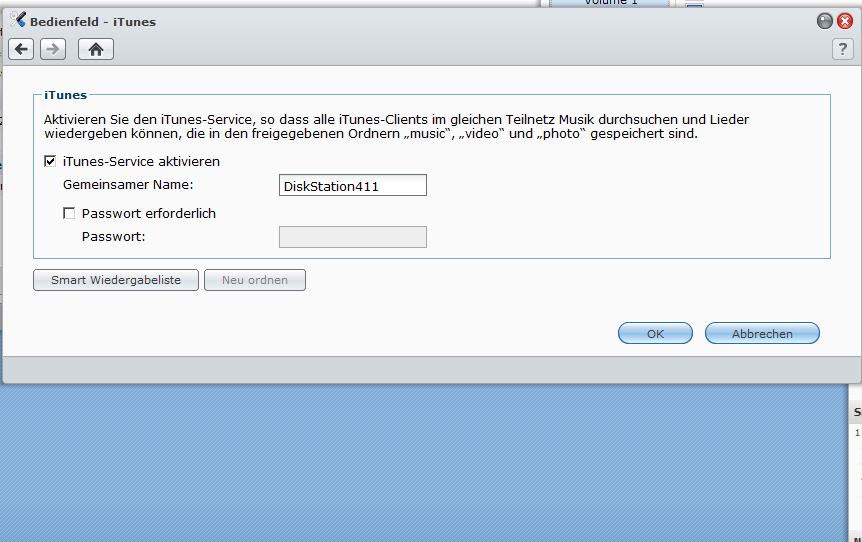Click the 'Bedienfeld - iTunes' window title

click(x=93, y=22)
